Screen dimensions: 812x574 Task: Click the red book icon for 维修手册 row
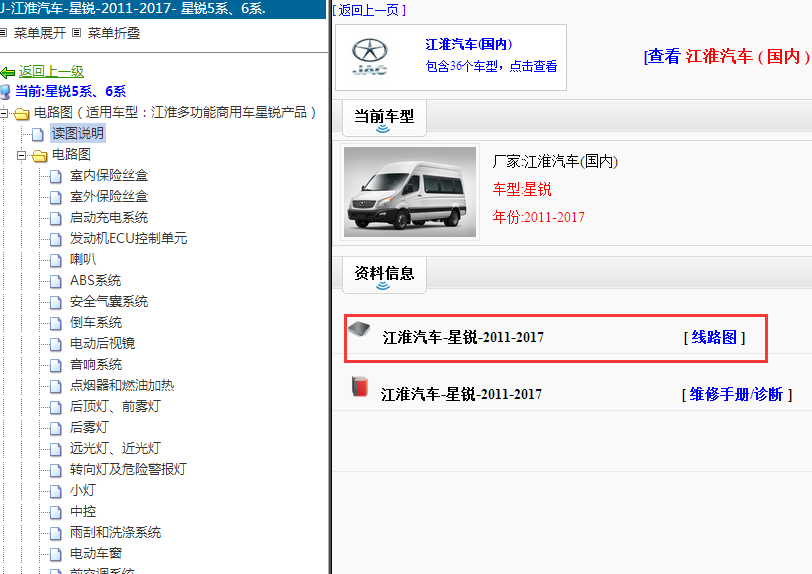point(360,386)
